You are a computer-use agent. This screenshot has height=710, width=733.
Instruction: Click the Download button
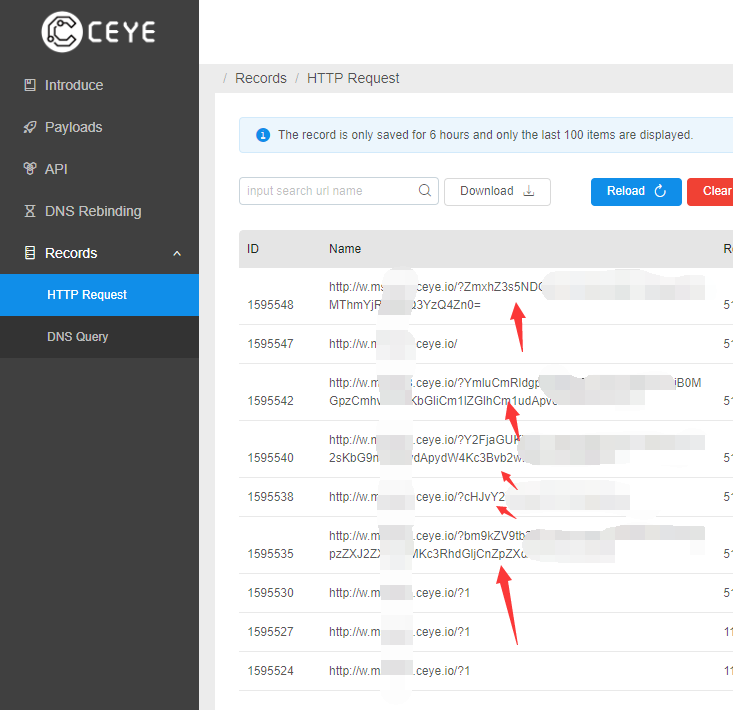pyautogui.click(x=497, y=192)
